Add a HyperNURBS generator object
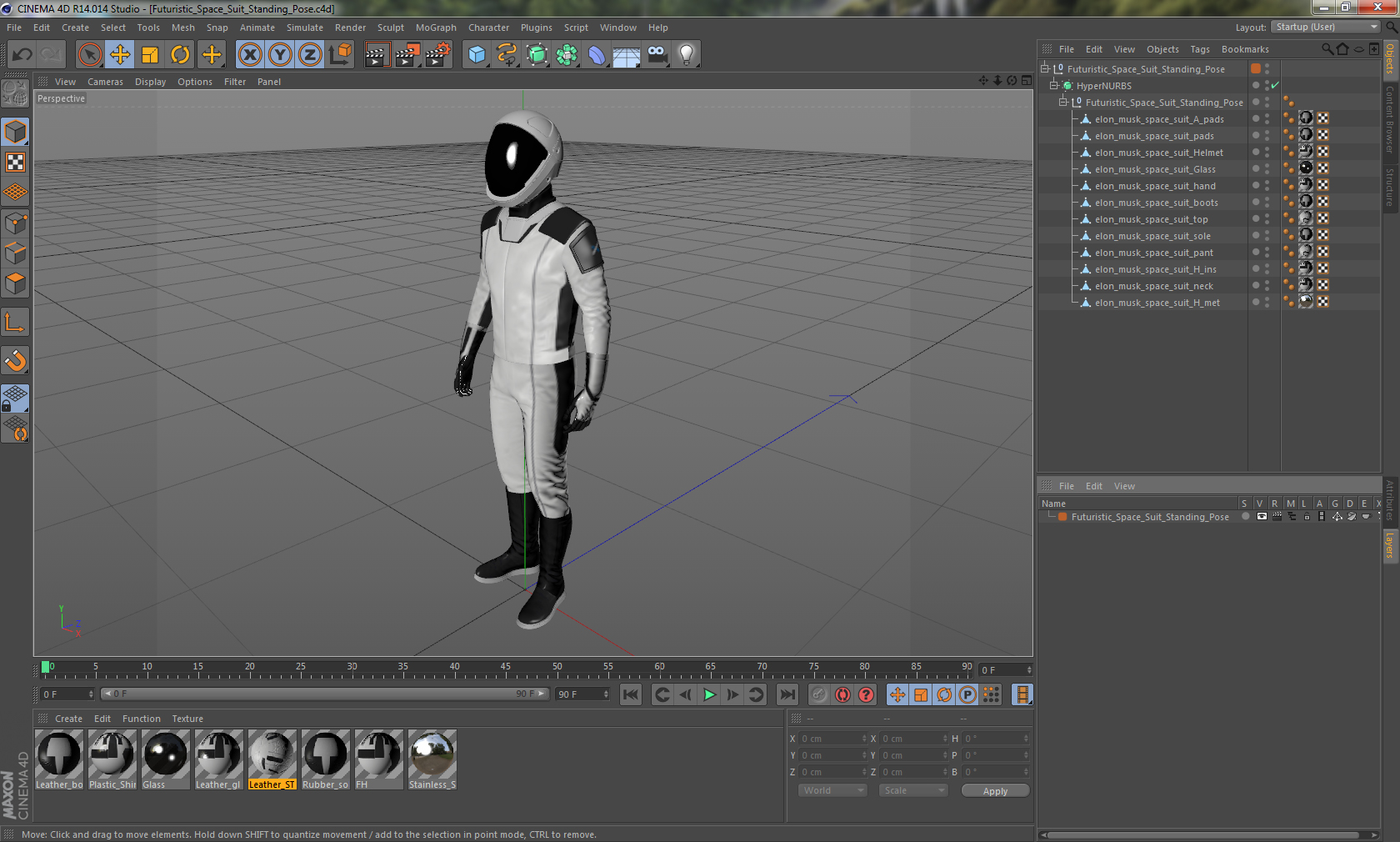The height and width of the screenshot is (842, 1400). click(x=537, y=55)
